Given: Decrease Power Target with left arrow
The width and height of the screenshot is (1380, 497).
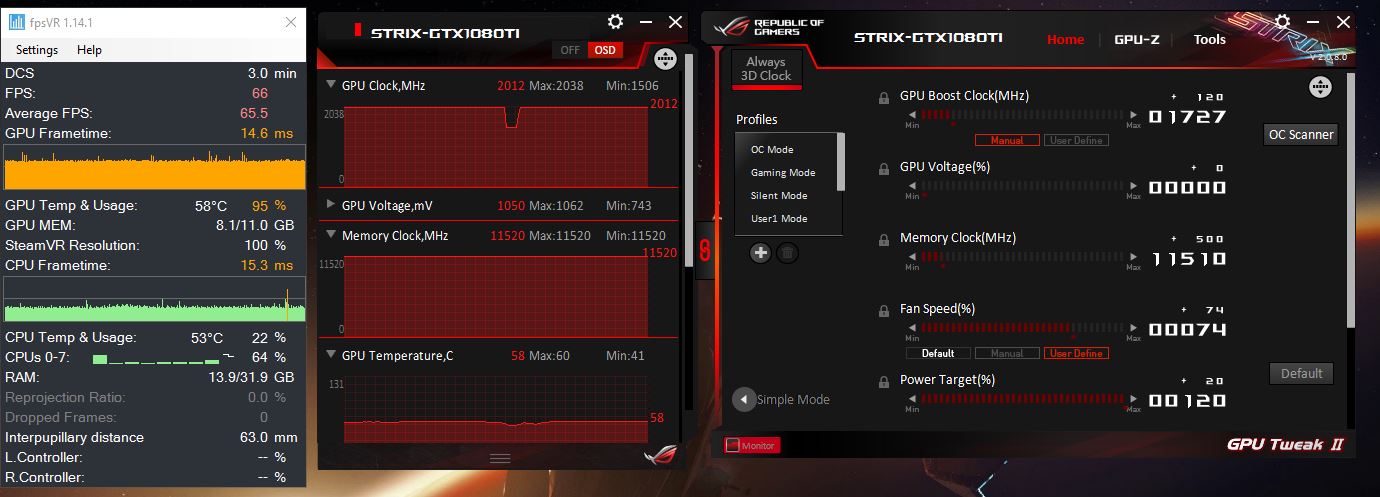Looking at the screenshot, I should coord(911,399).
